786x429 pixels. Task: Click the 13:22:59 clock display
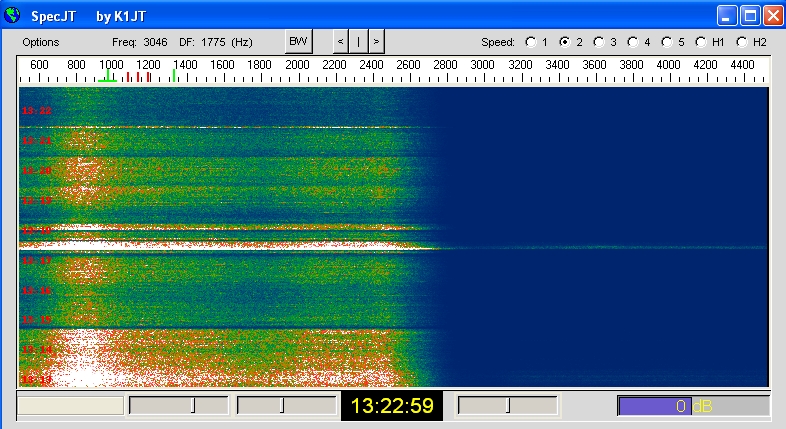tap(392, 405)
